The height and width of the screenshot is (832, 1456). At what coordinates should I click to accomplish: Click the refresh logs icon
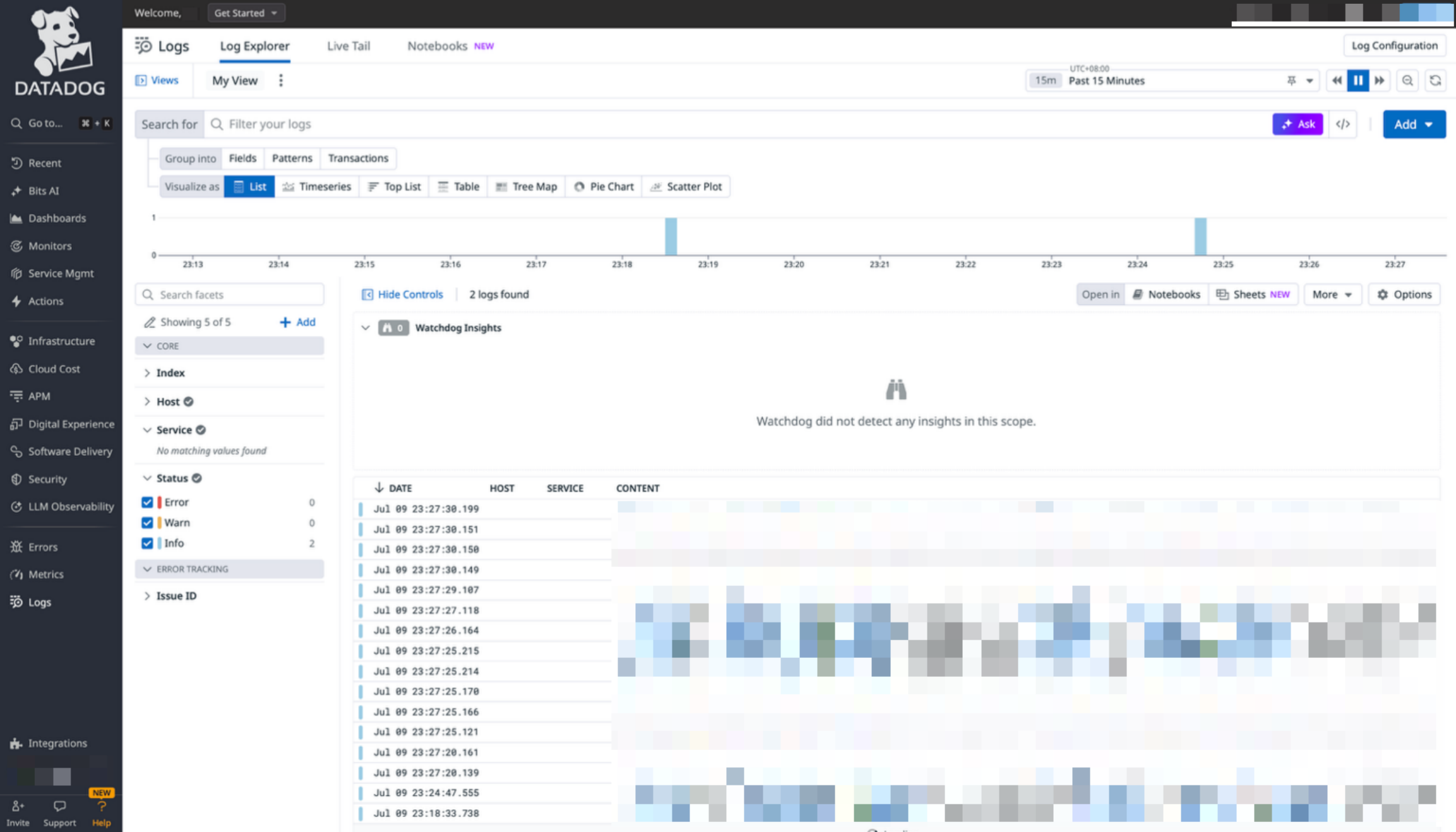click(1435, 80)
